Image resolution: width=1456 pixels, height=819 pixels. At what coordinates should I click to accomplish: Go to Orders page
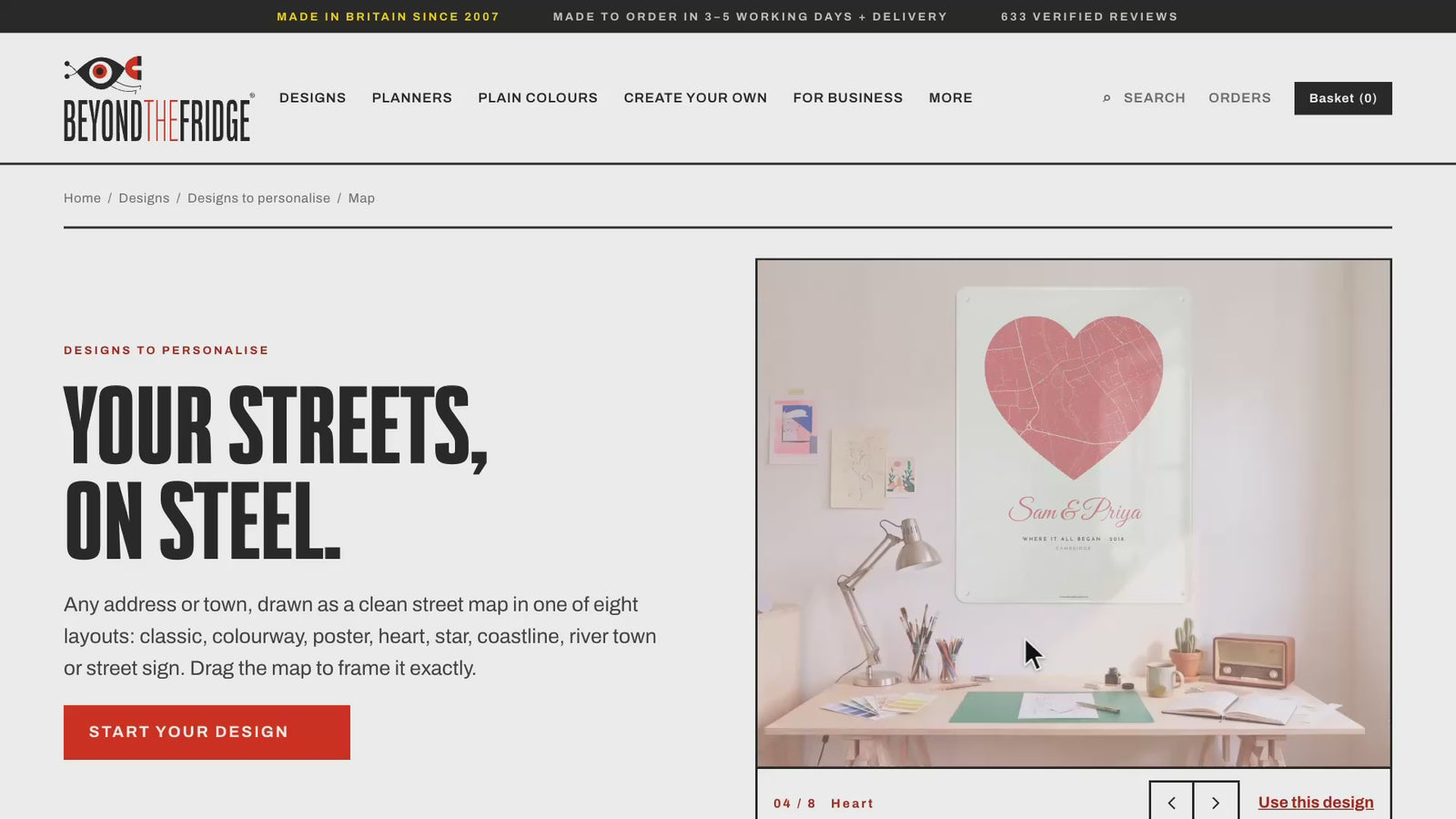(x=1239, y=98)
